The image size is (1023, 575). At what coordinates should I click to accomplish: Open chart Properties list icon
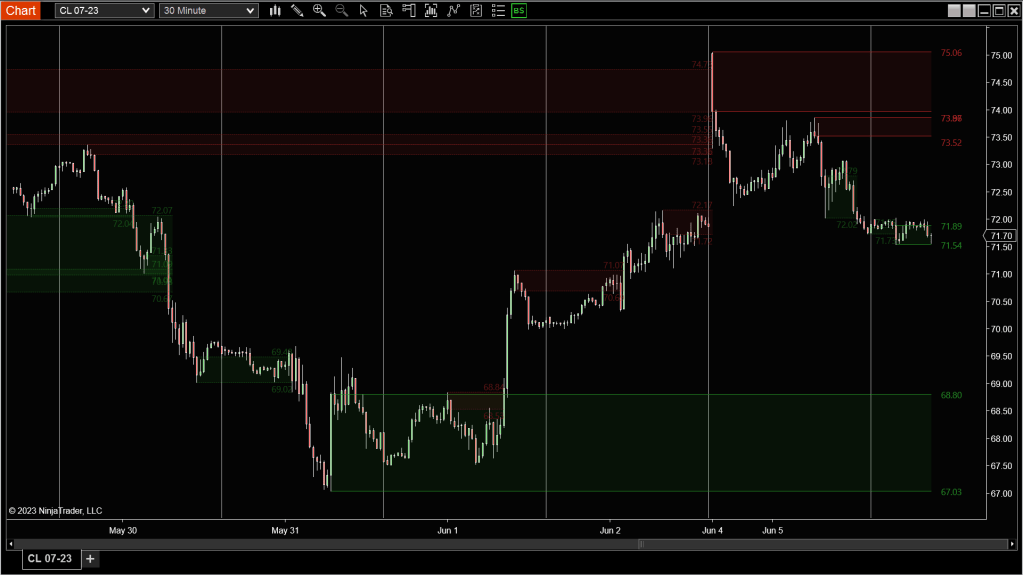(x=497, y=10)
